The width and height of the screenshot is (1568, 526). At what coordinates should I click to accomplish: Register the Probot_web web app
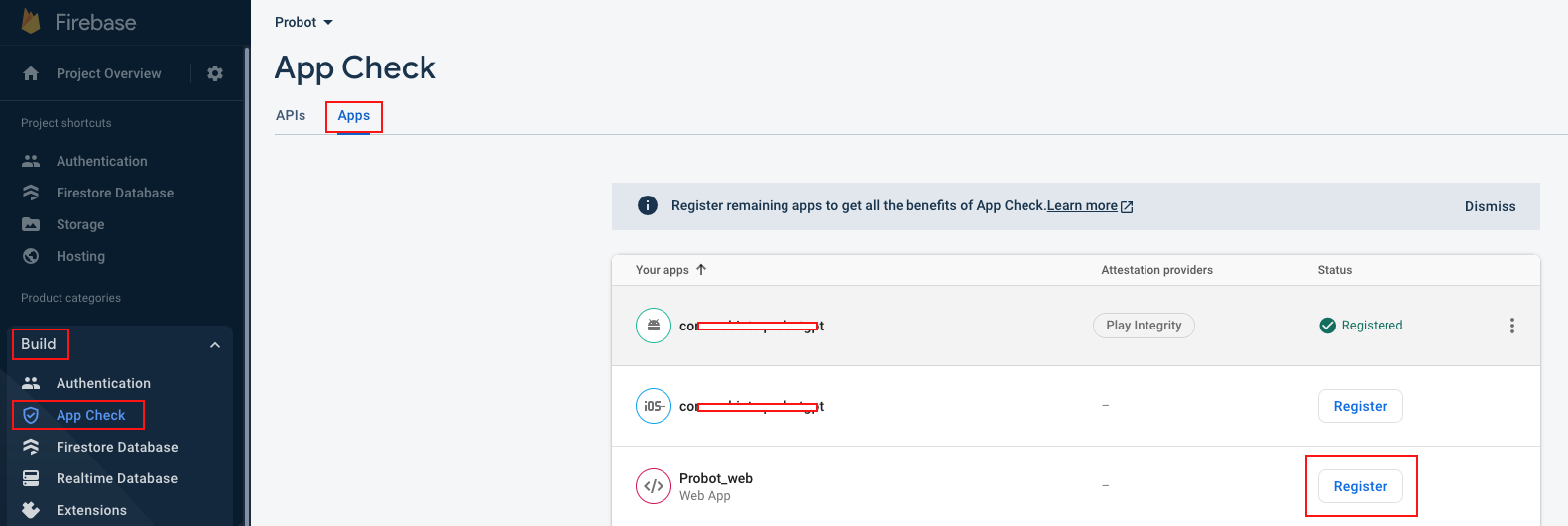click(1360, 486)
